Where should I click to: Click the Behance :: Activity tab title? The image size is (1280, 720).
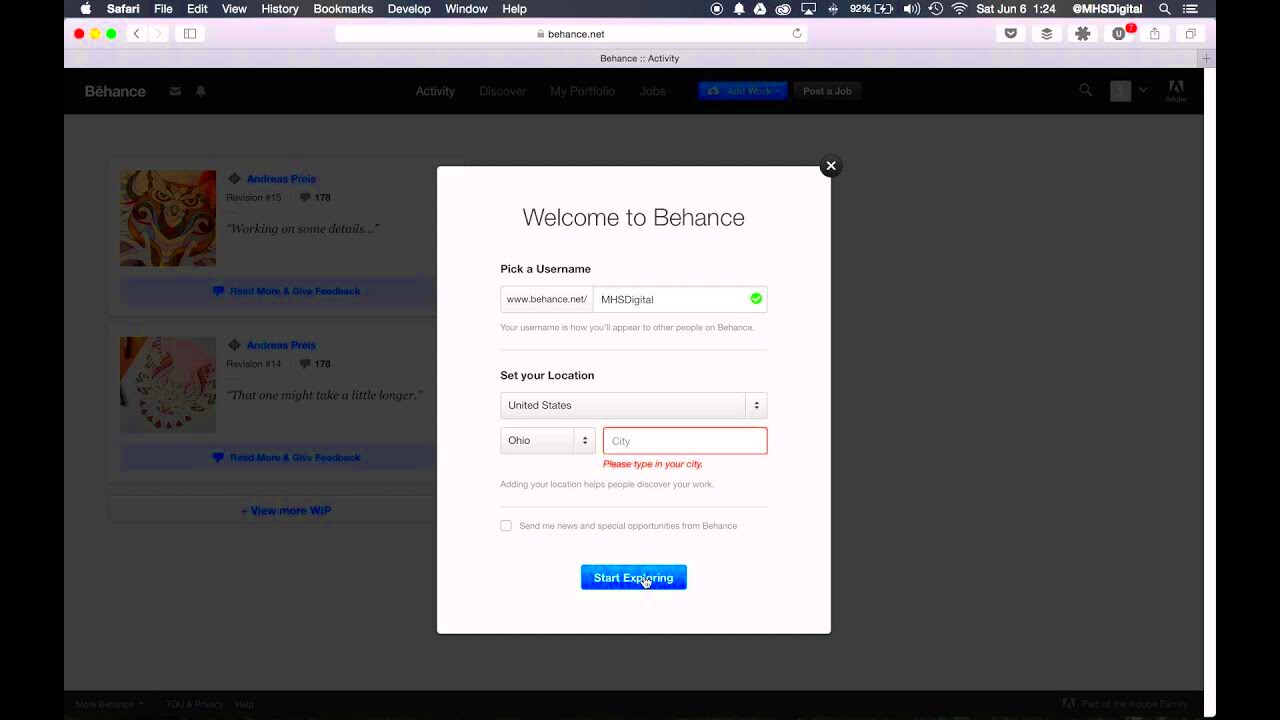[639, 59]
